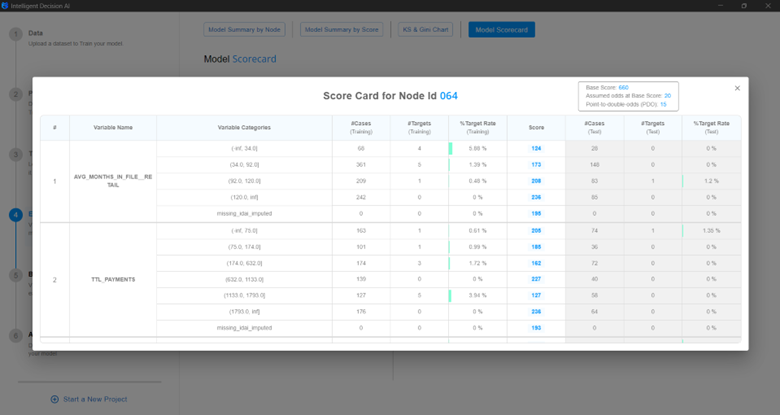Click the 5.88 % training target rate

coord(478,148)
